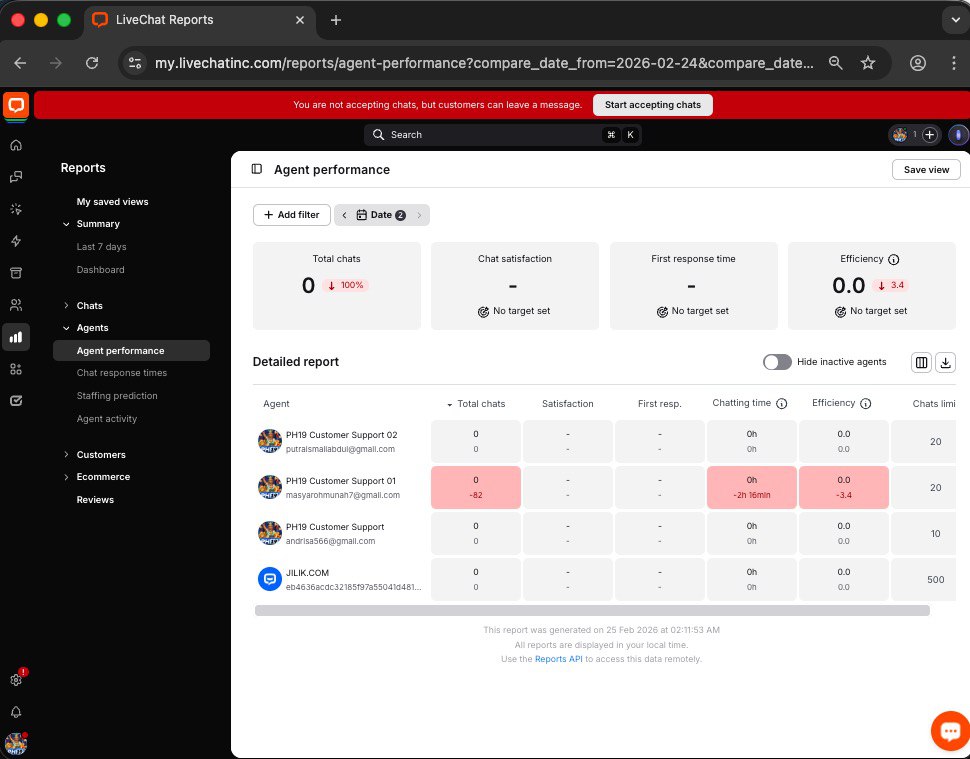Open the Date filter dropdown
The image size is (970, 759).
(x=381, y=215)
